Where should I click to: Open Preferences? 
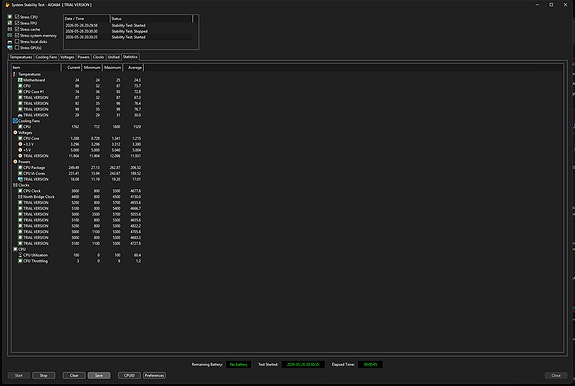tap(154, 375)
